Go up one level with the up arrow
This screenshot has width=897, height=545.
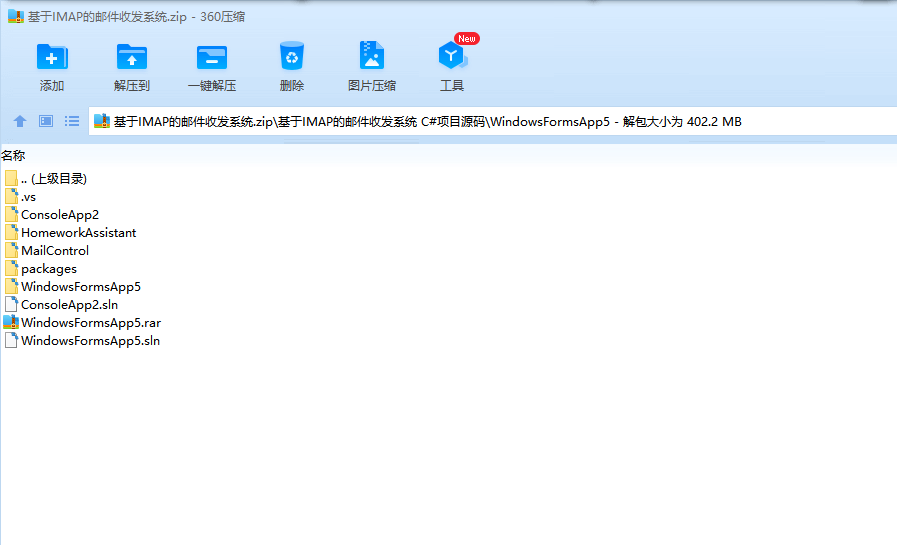click(x=20, y=121)
